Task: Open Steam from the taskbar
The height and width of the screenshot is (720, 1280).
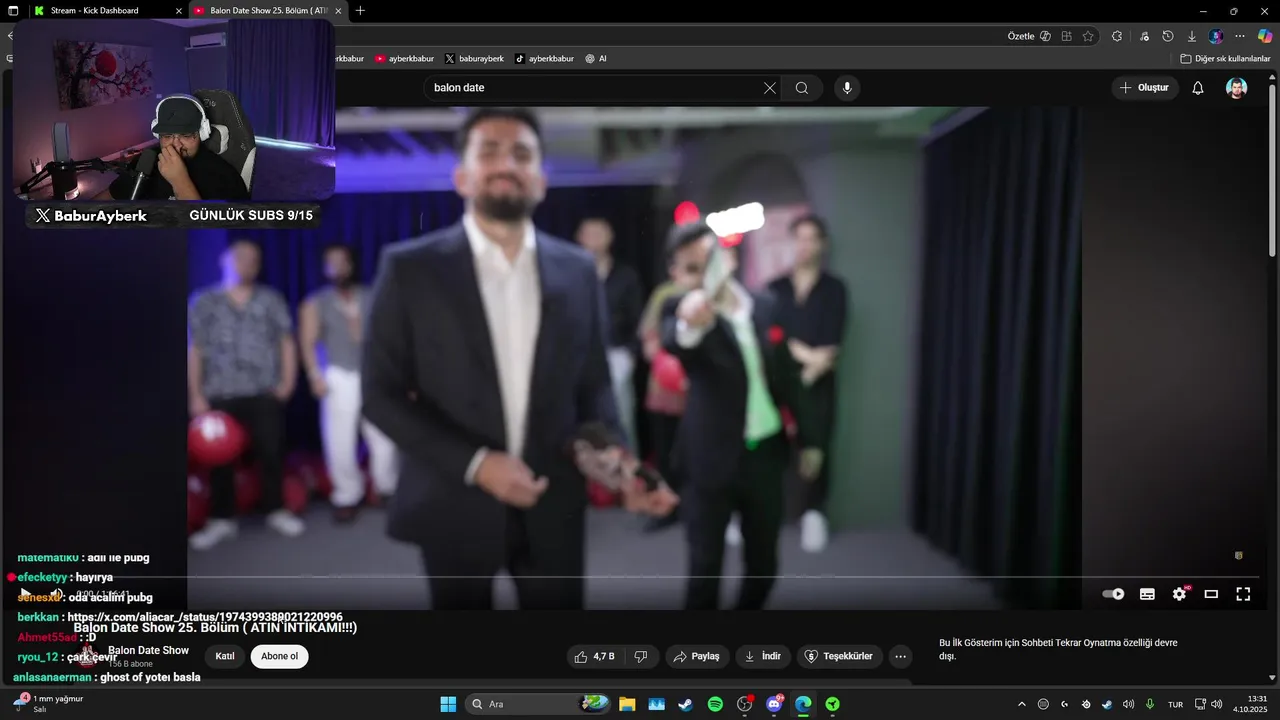Action: 685,704
